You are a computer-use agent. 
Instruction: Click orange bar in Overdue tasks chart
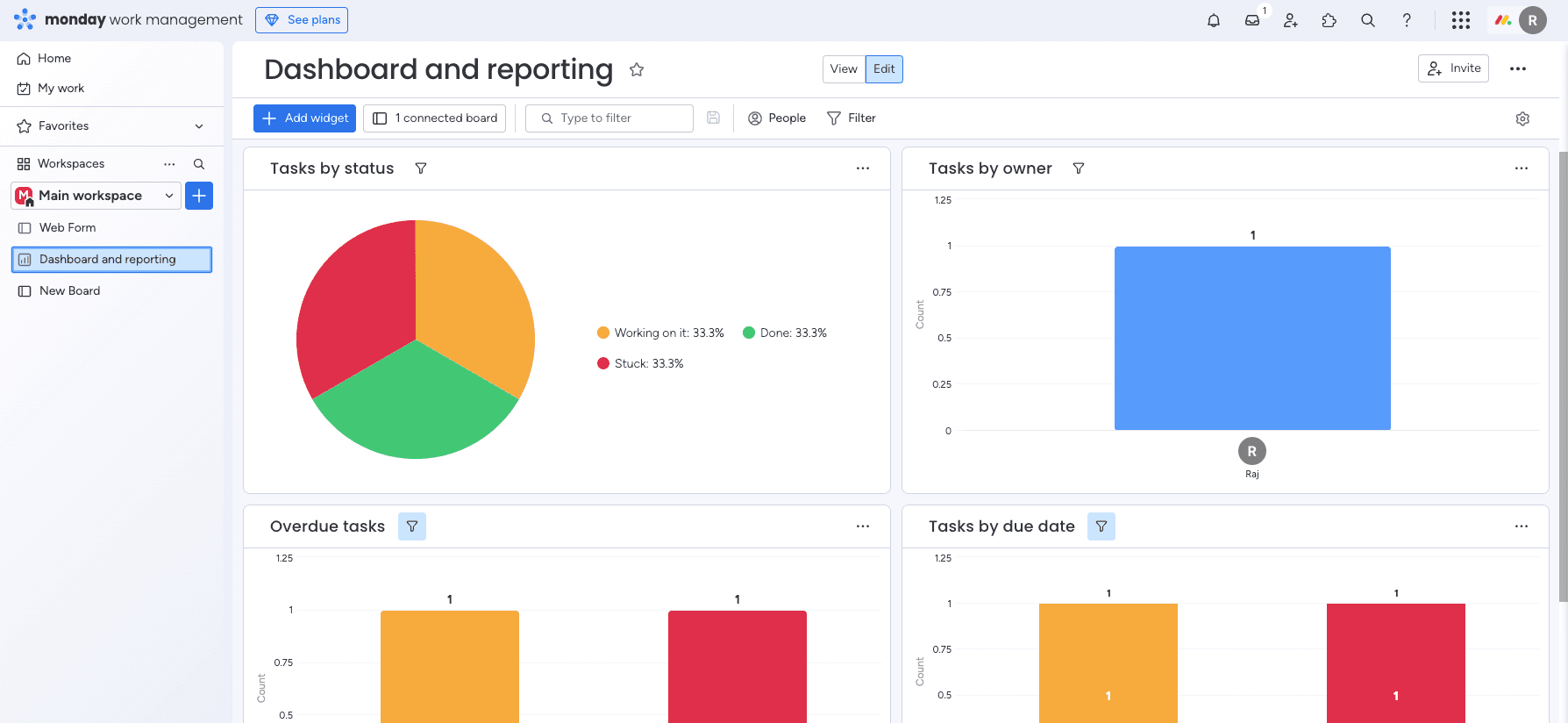[x=450, y=667]
